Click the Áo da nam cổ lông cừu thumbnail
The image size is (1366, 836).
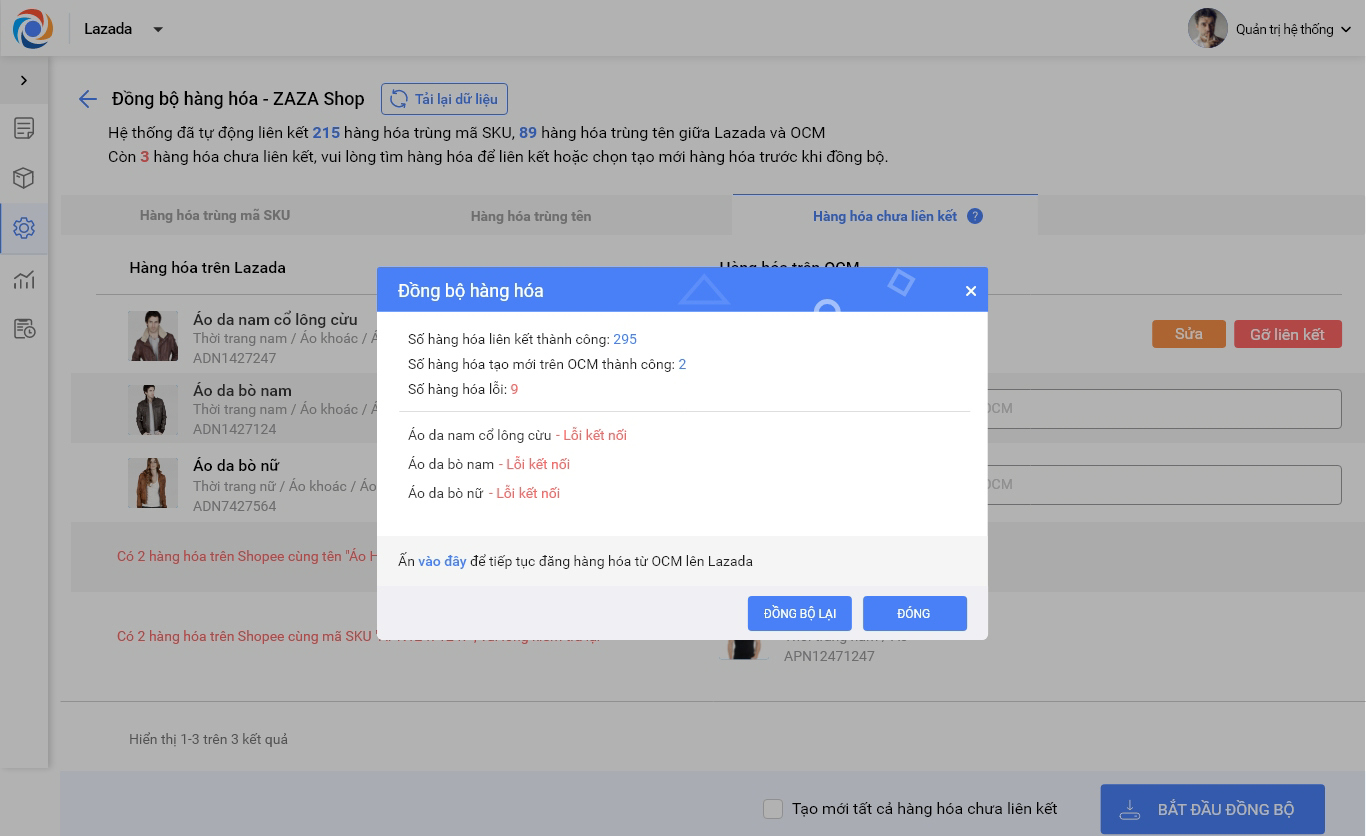[153, 335]
